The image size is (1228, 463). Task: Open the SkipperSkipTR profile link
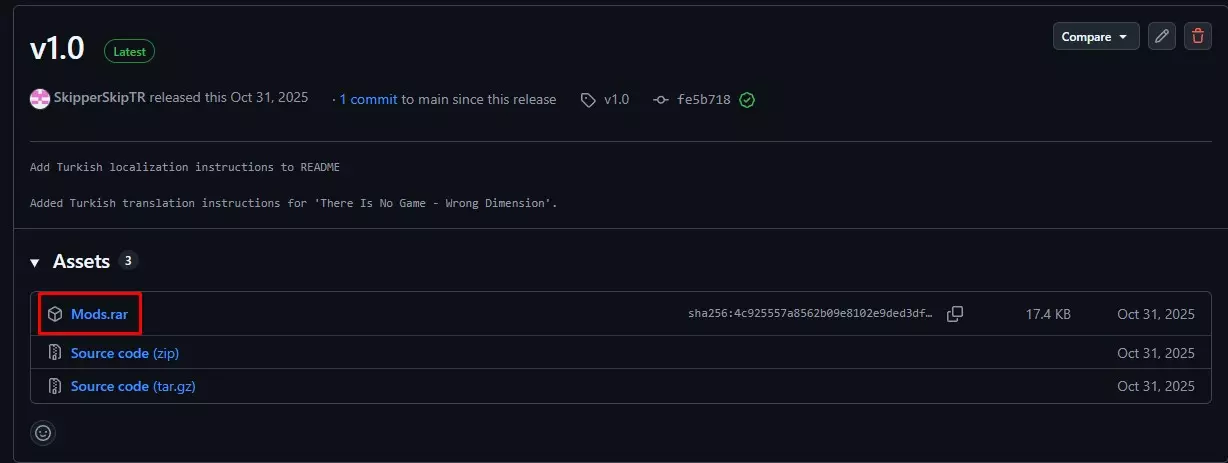pos(101,99)
